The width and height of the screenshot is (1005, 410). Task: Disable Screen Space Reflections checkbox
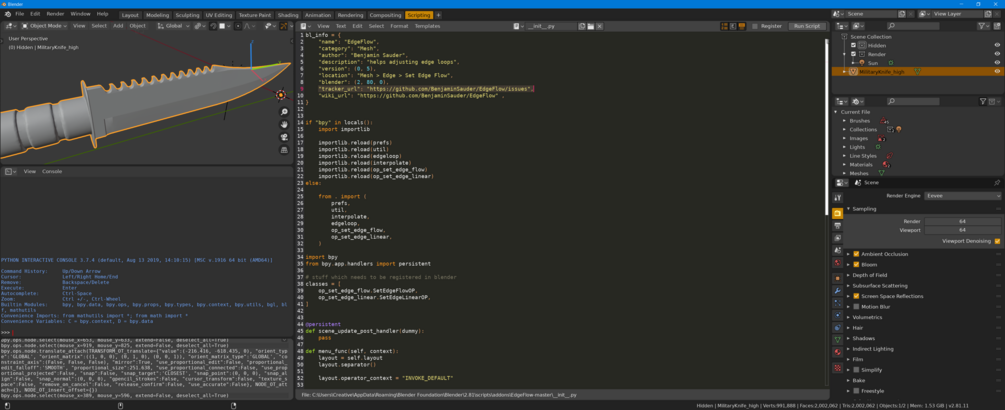pyautogui.click(x=856, y=296)
